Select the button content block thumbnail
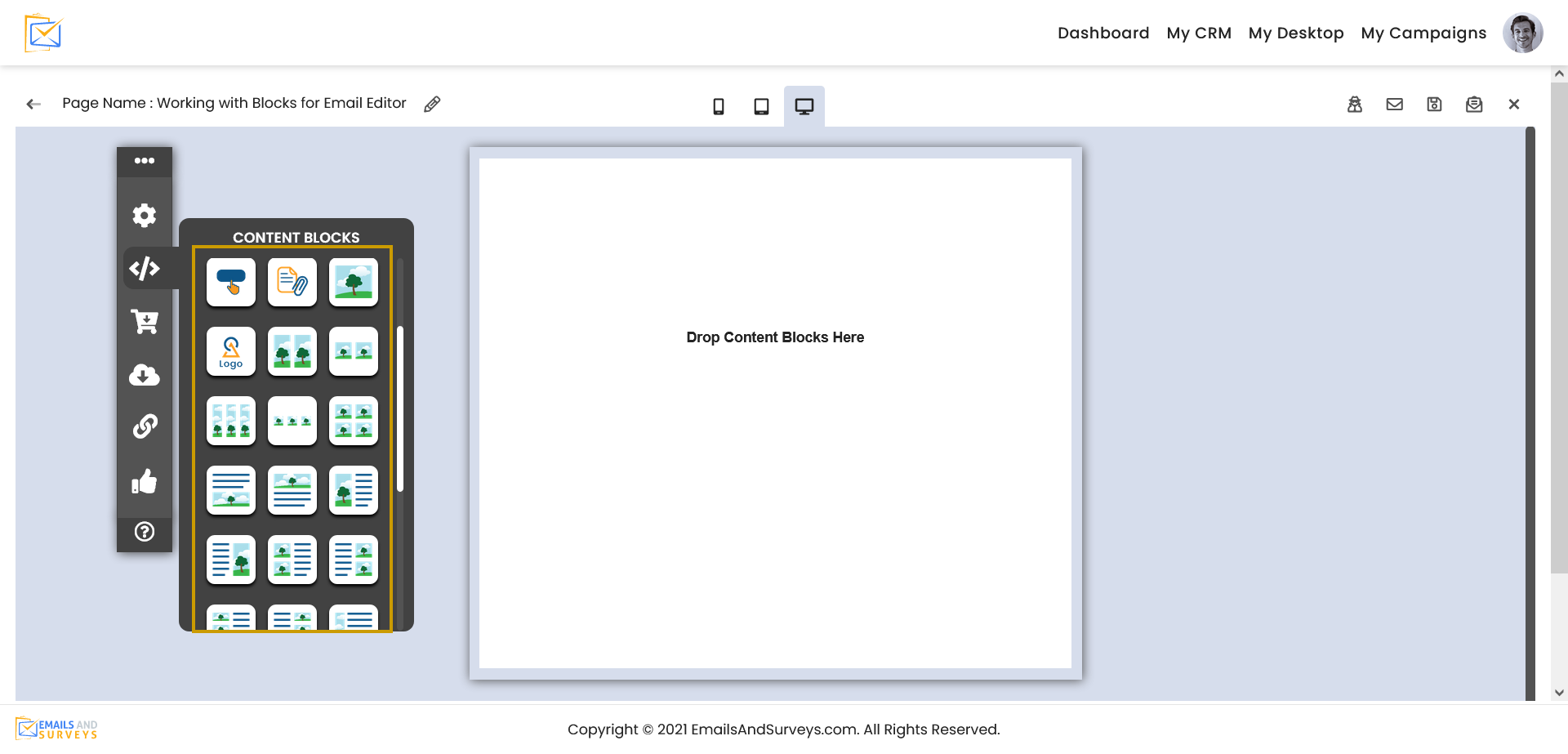The height and width of the screenshot is (754, 1568). pos(230,282)
